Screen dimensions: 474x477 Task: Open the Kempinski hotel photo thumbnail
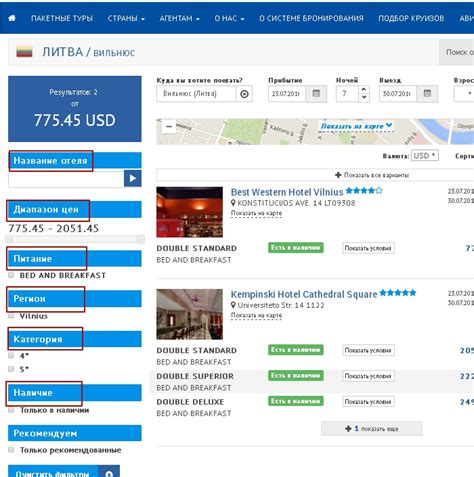pyautogui.click(x=189, y=314)
